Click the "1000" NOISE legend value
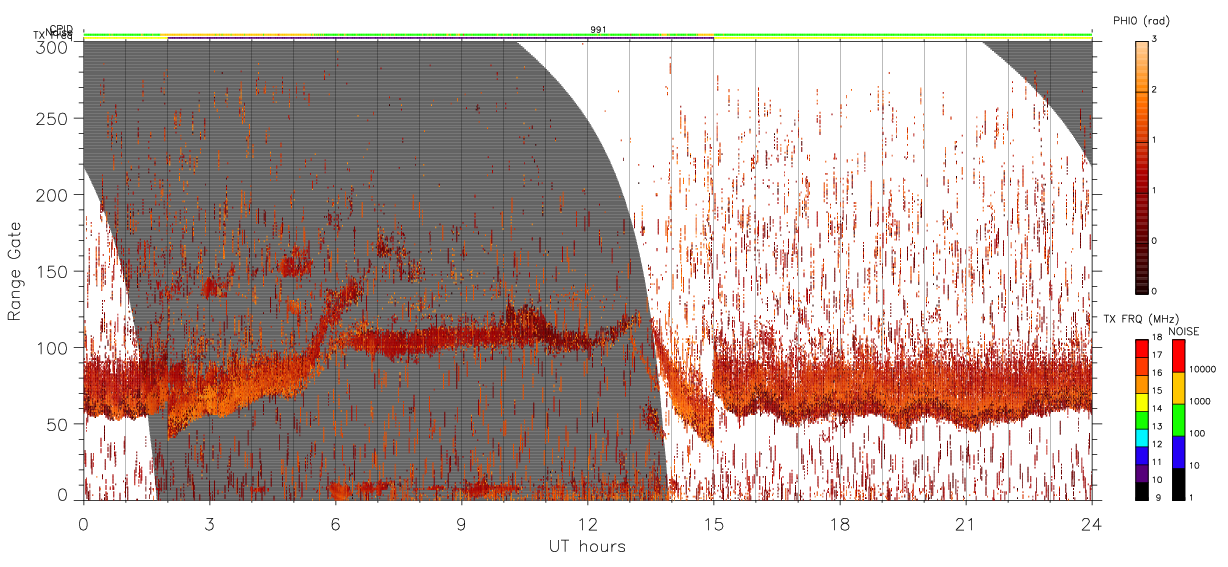The height and width of the screenshot is (567, 1228). coord(1201,401)
